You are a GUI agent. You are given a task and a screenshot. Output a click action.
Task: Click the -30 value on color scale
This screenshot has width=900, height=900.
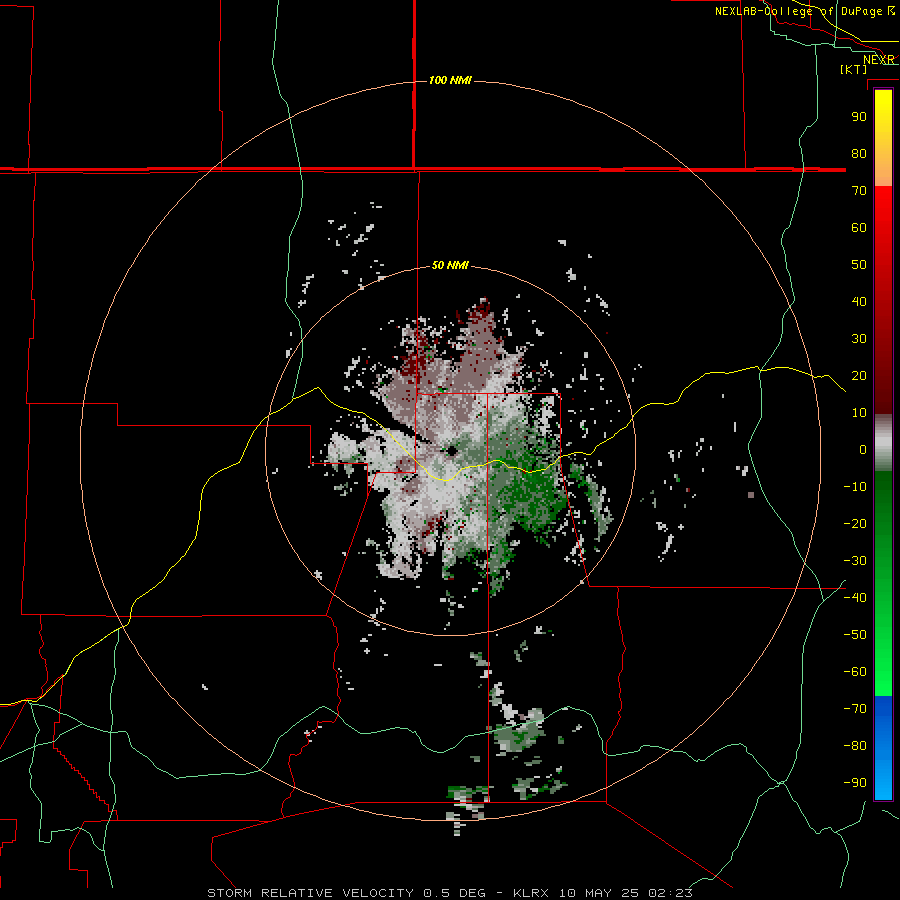point(855,561)
